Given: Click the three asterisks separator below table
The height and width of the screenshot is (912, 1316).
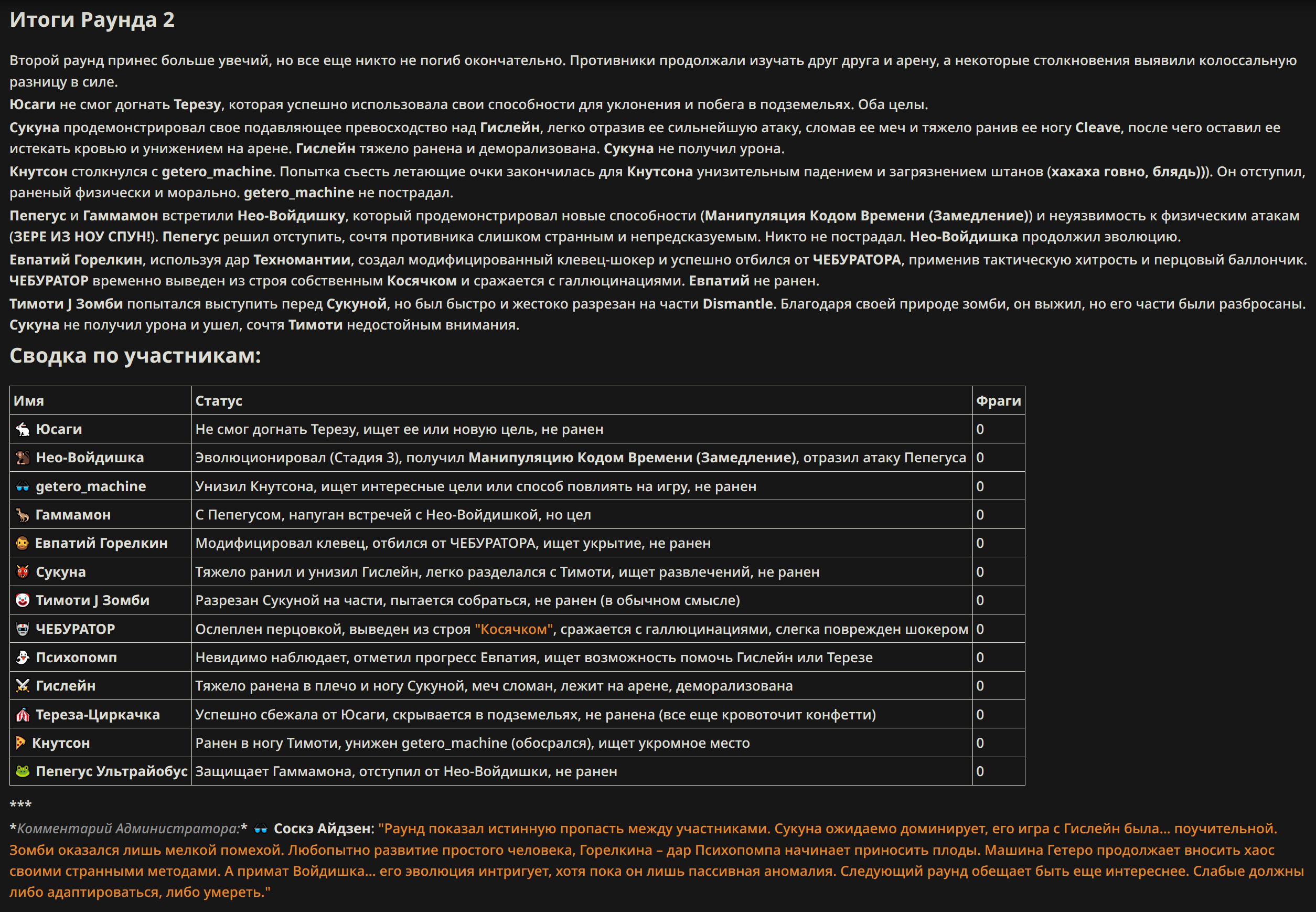Looking at the screenshot, I should point(20,804).
